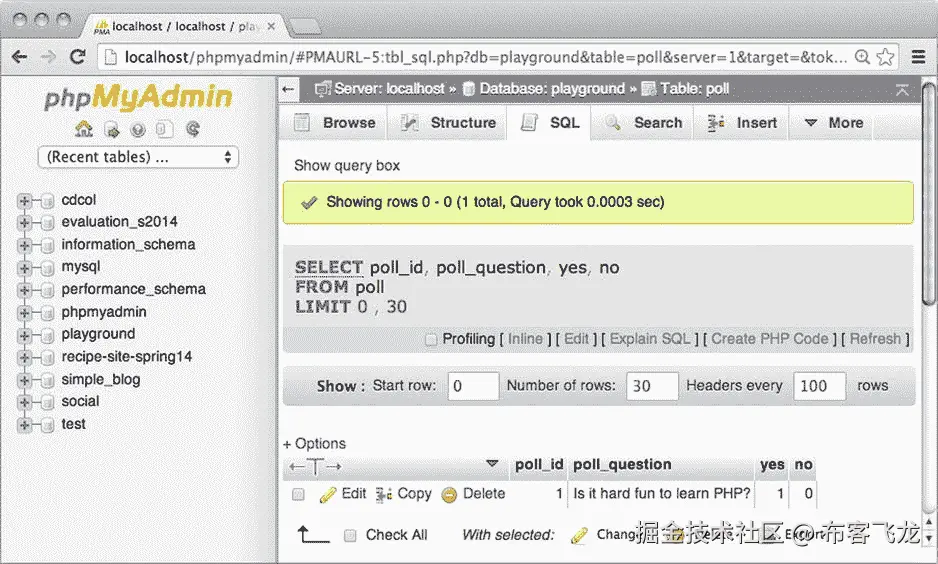The height and width of the screenshot is (564, 938).
Task: Open the phpMyAdmin documentation help icon
Action: (138, 129)
